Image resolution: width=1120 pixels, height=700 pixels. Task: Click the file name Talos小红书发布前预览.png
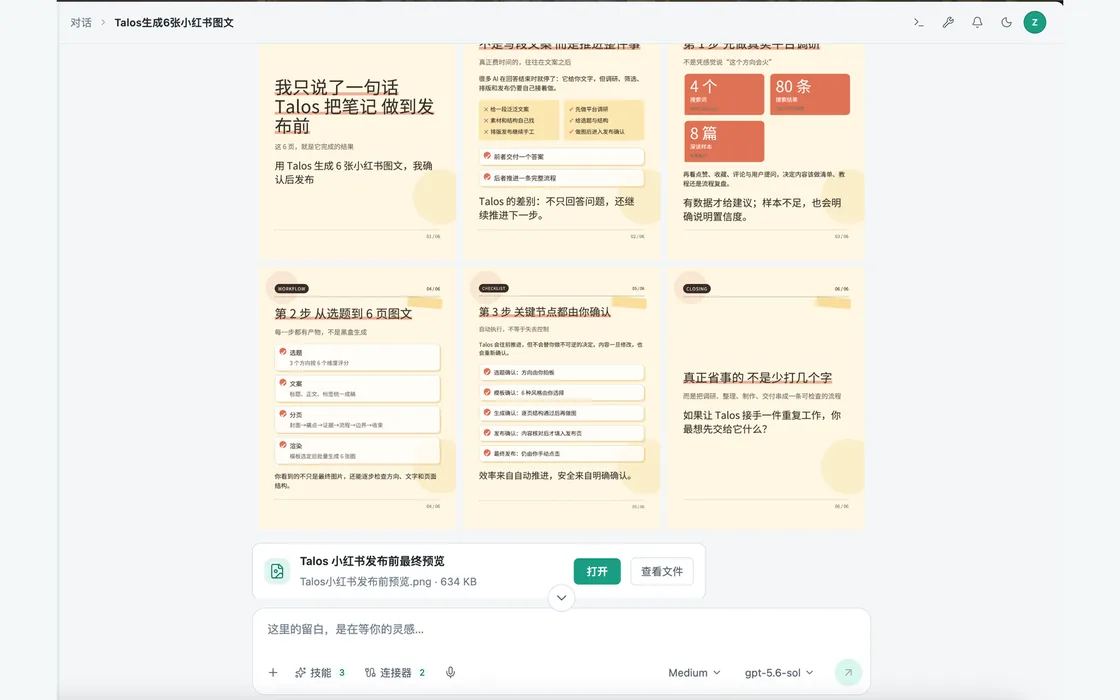click(x=365, y=581)
